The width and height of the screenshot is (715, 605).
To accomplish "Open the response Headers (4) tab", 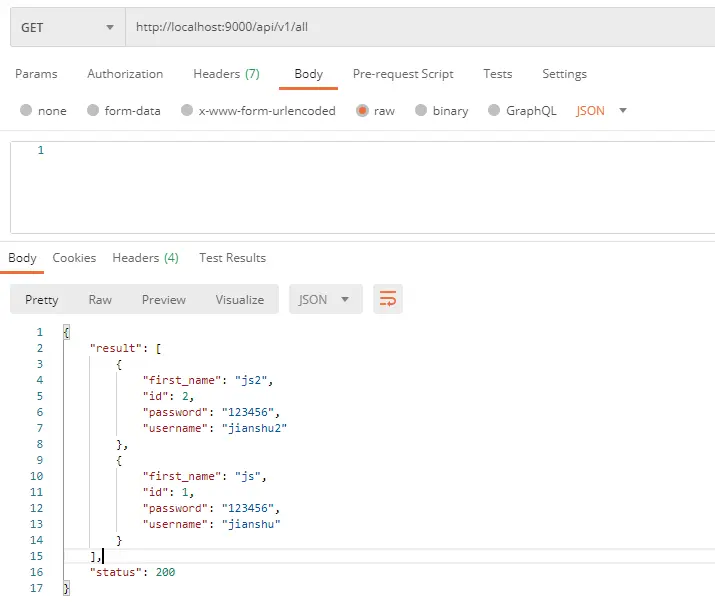I will (x=145, y=258).
